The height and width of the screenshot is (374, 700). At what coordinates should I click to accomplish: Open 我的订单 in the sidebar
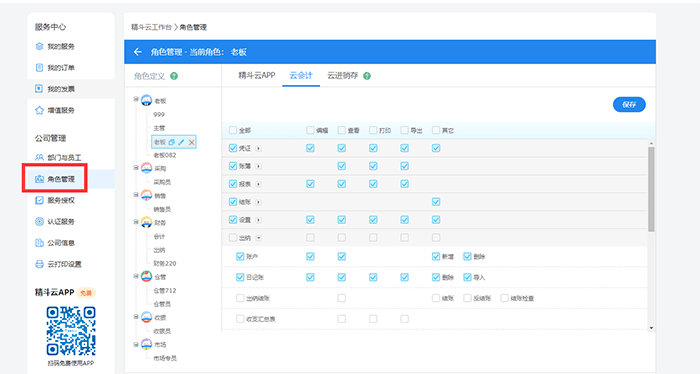(61, 68)
